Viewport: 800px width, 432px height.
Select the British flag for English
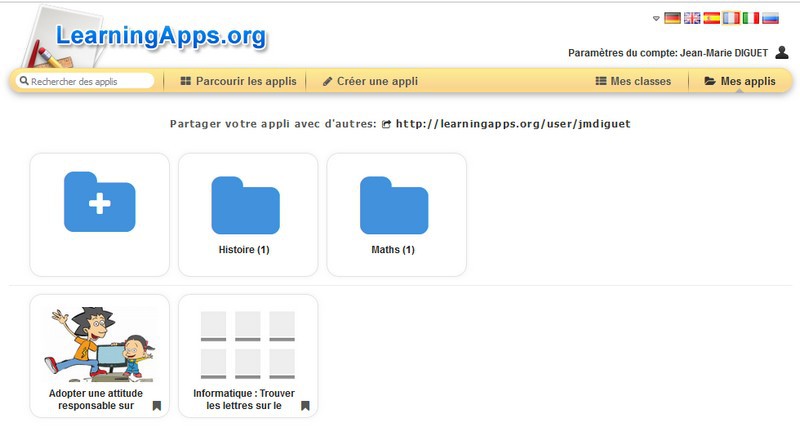691,18
